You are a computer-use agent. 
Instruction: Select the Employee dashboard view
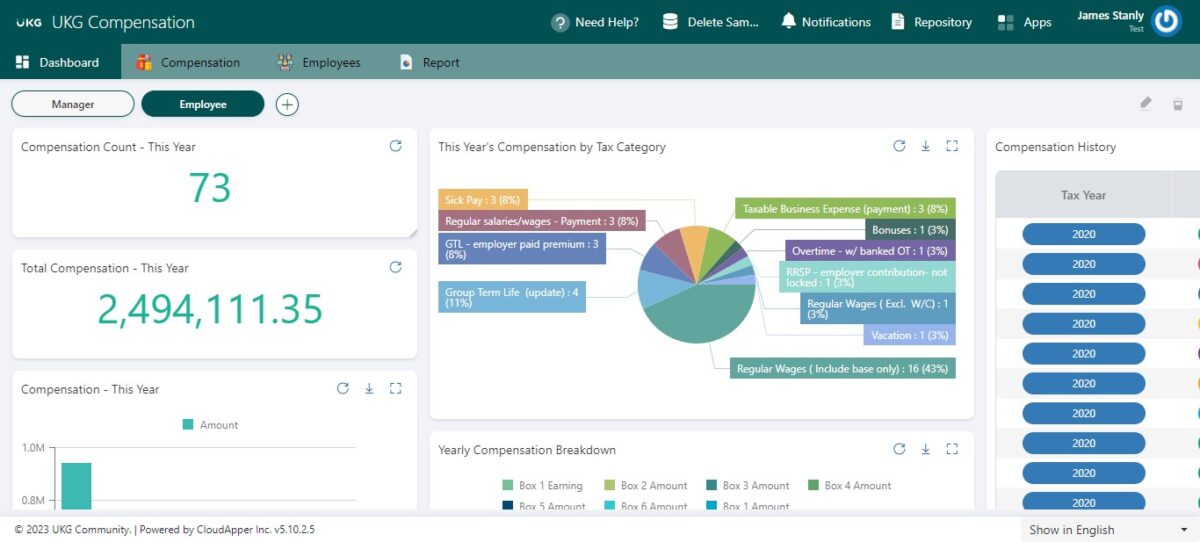[x=203, y=104]
